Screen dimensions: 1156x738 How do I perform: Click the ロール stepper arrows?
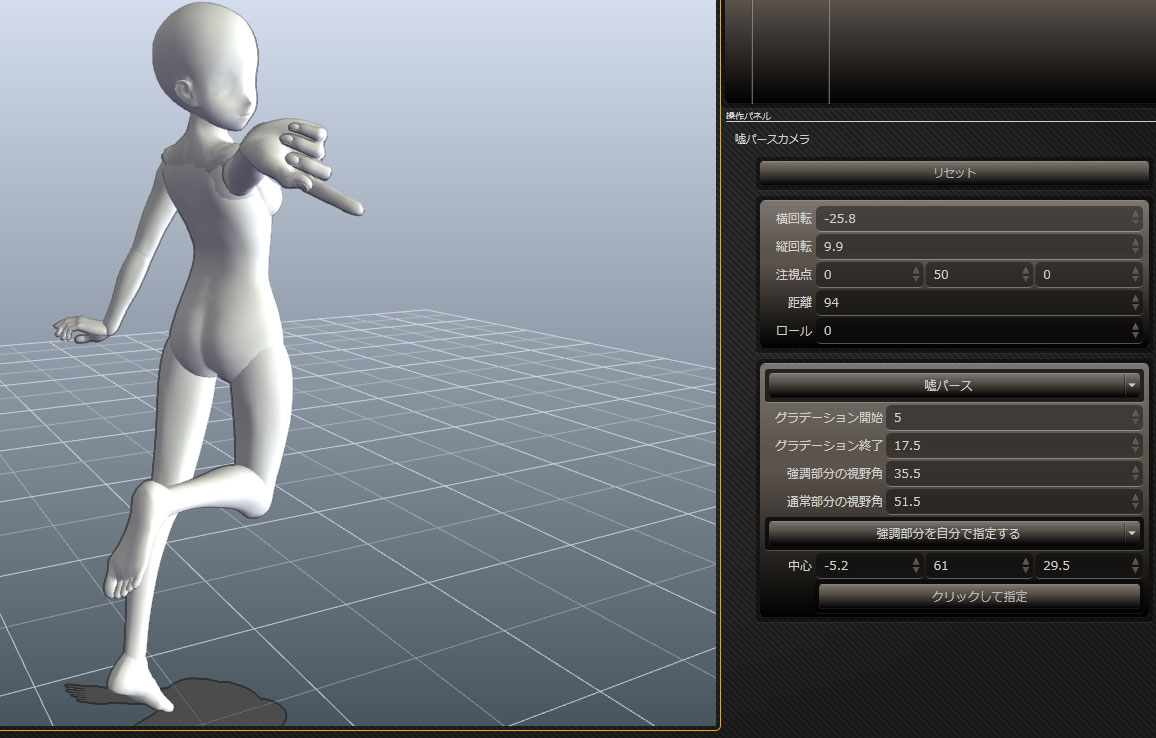click(1135, 330)
